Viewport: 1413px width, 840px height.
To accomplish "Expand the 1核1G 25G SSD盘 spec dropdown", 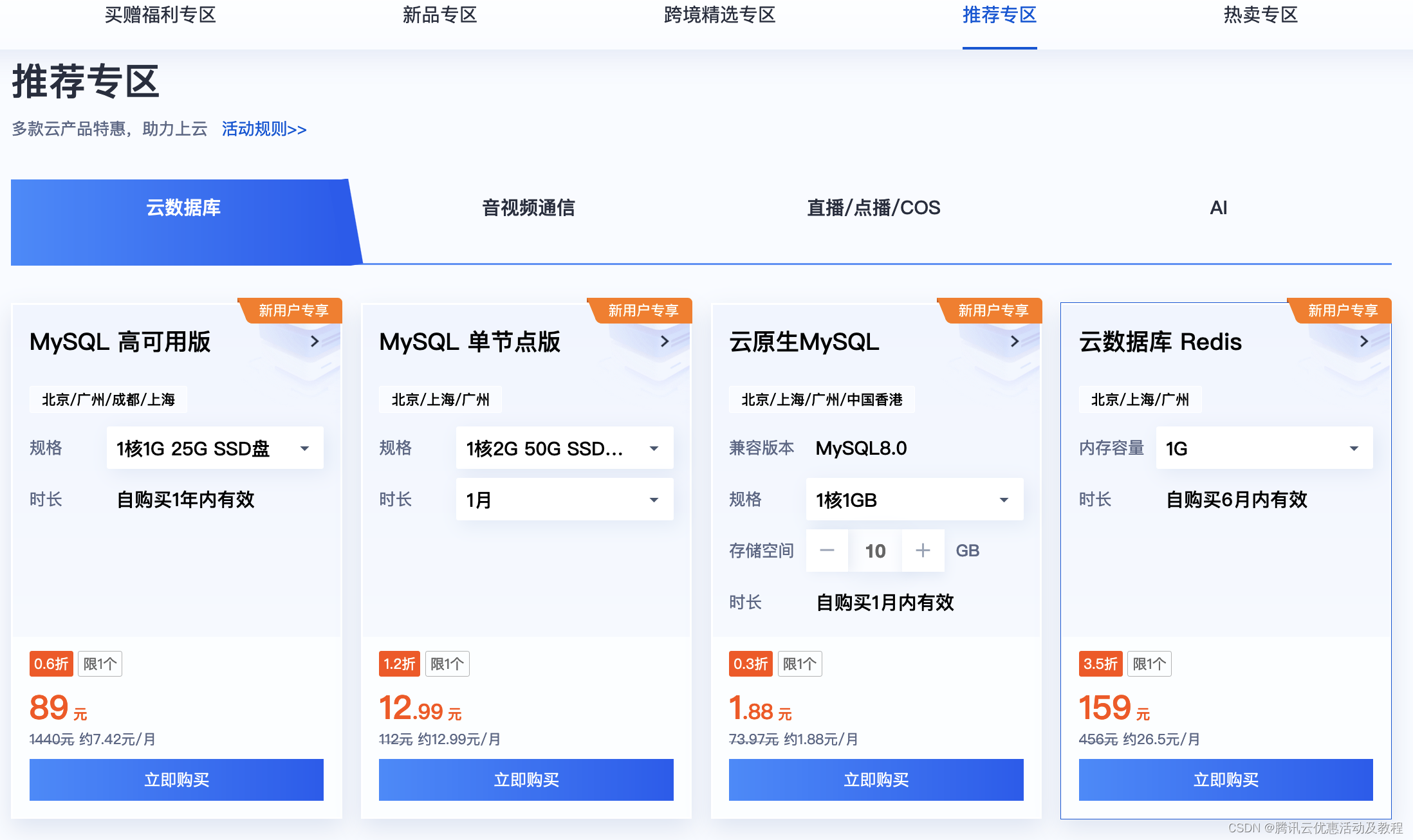I will (215, 448).
